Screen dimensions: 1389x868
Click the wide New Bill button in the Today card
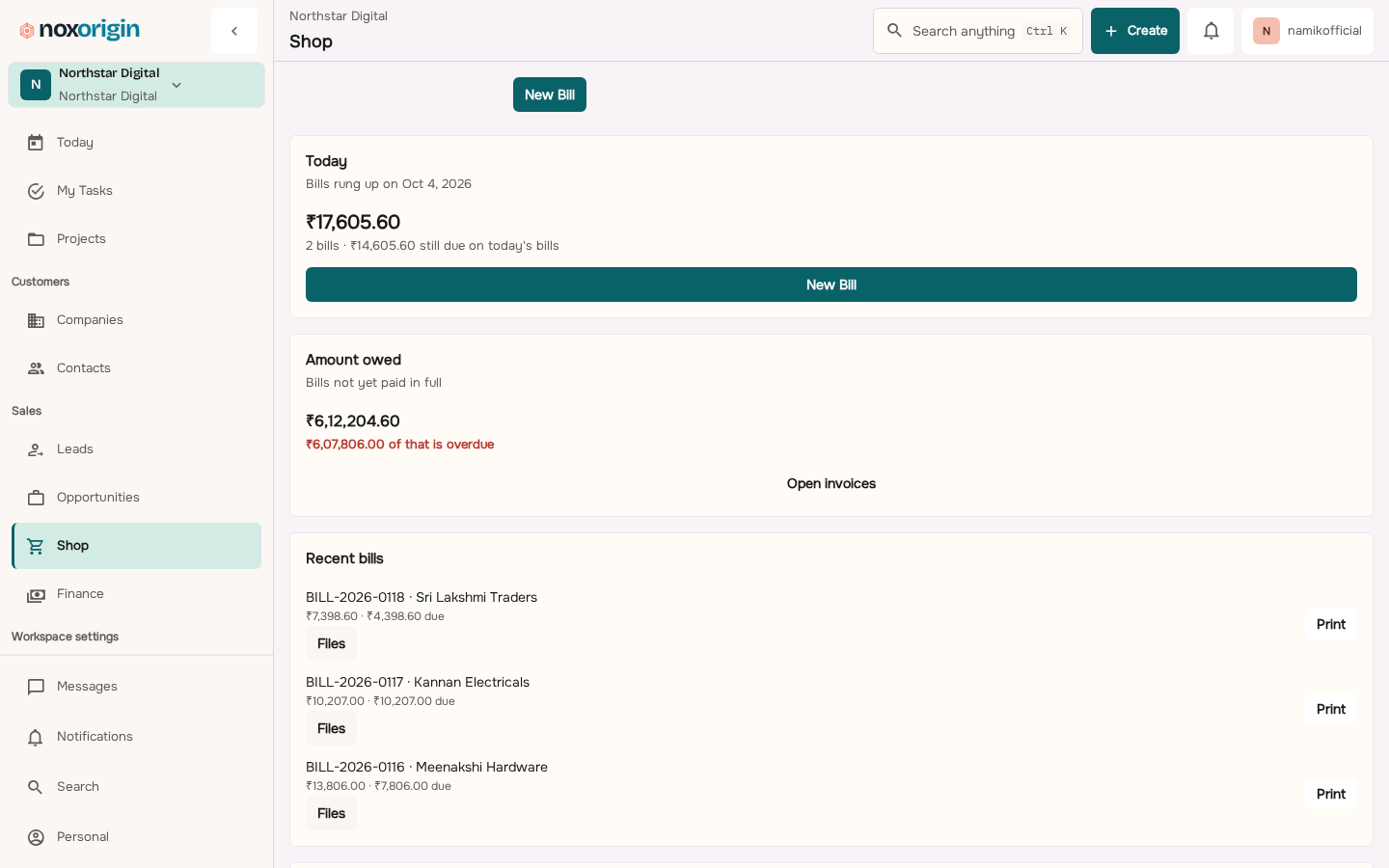tap(831, 285)
